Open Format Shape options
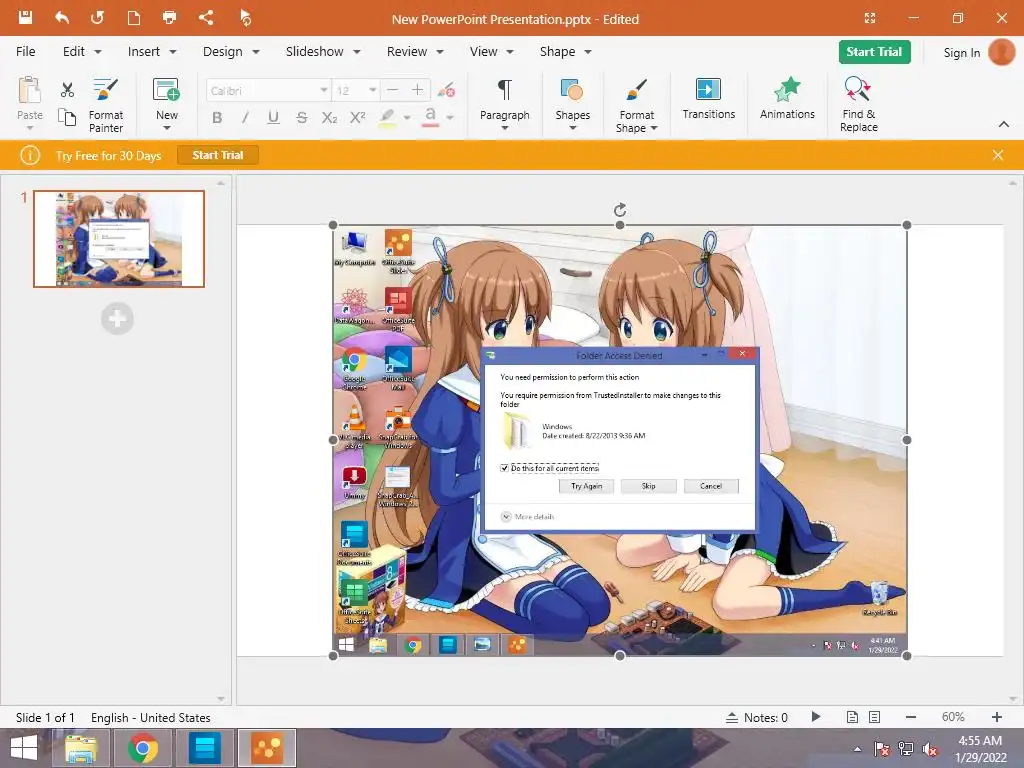 click(636, 104)
